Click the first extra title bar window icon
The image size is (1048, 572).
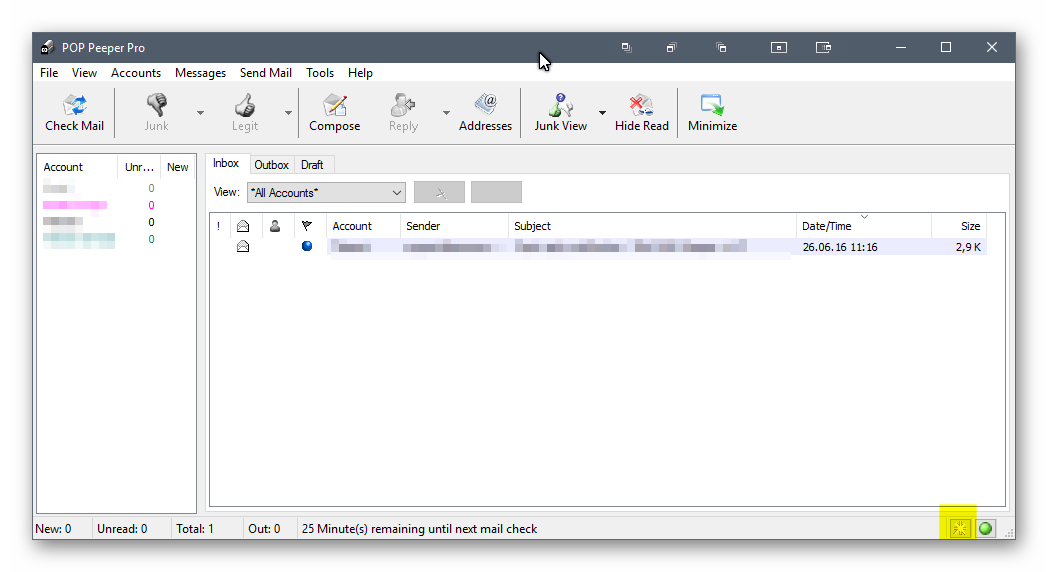point(626,47)
